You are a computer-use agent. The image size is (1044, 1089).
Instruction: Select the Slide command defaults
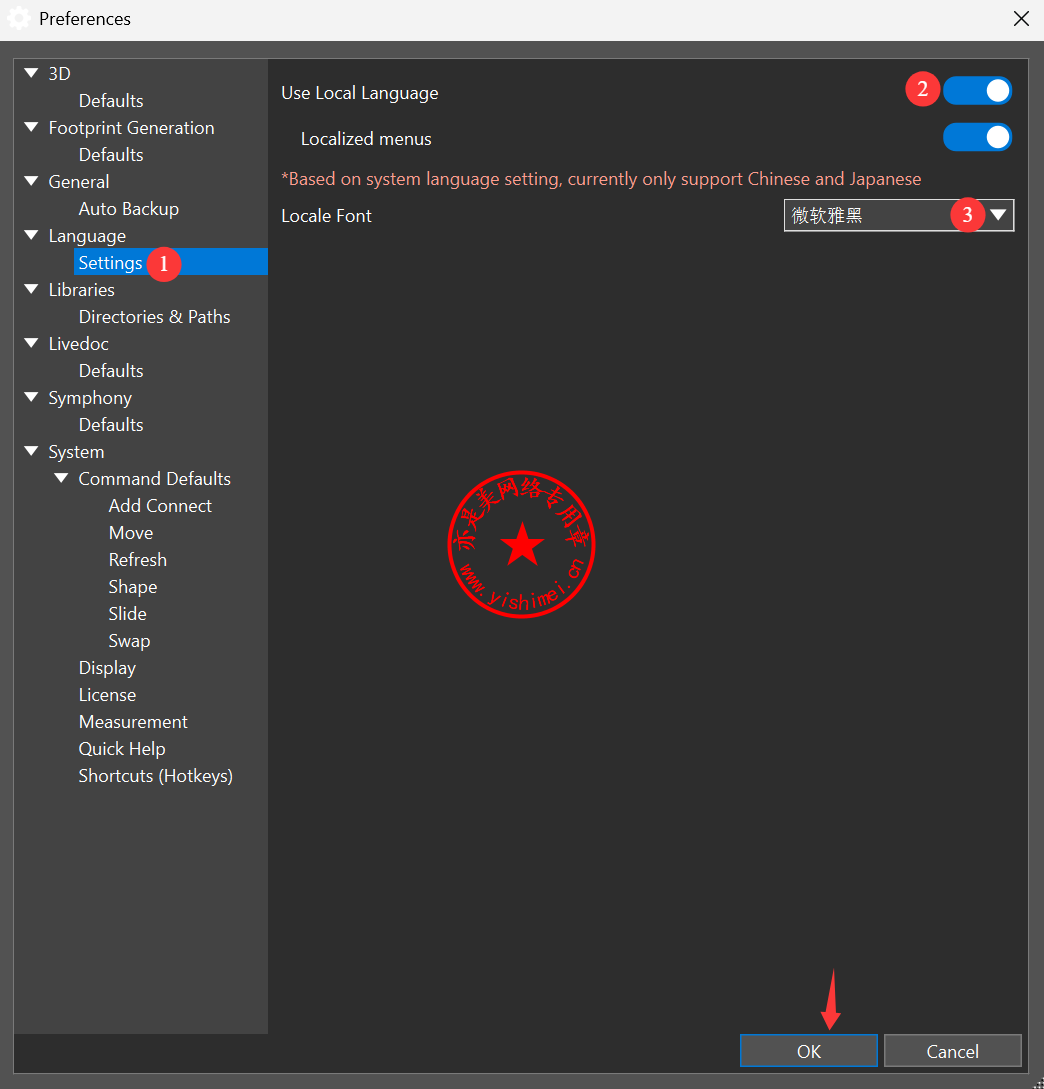(x=127, y=614)
